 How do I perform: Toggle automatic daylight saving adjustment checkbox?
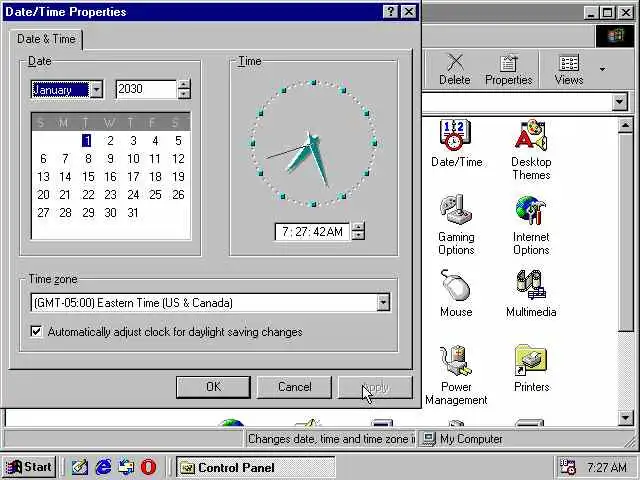pyautogui.click(x=37, y=331)
